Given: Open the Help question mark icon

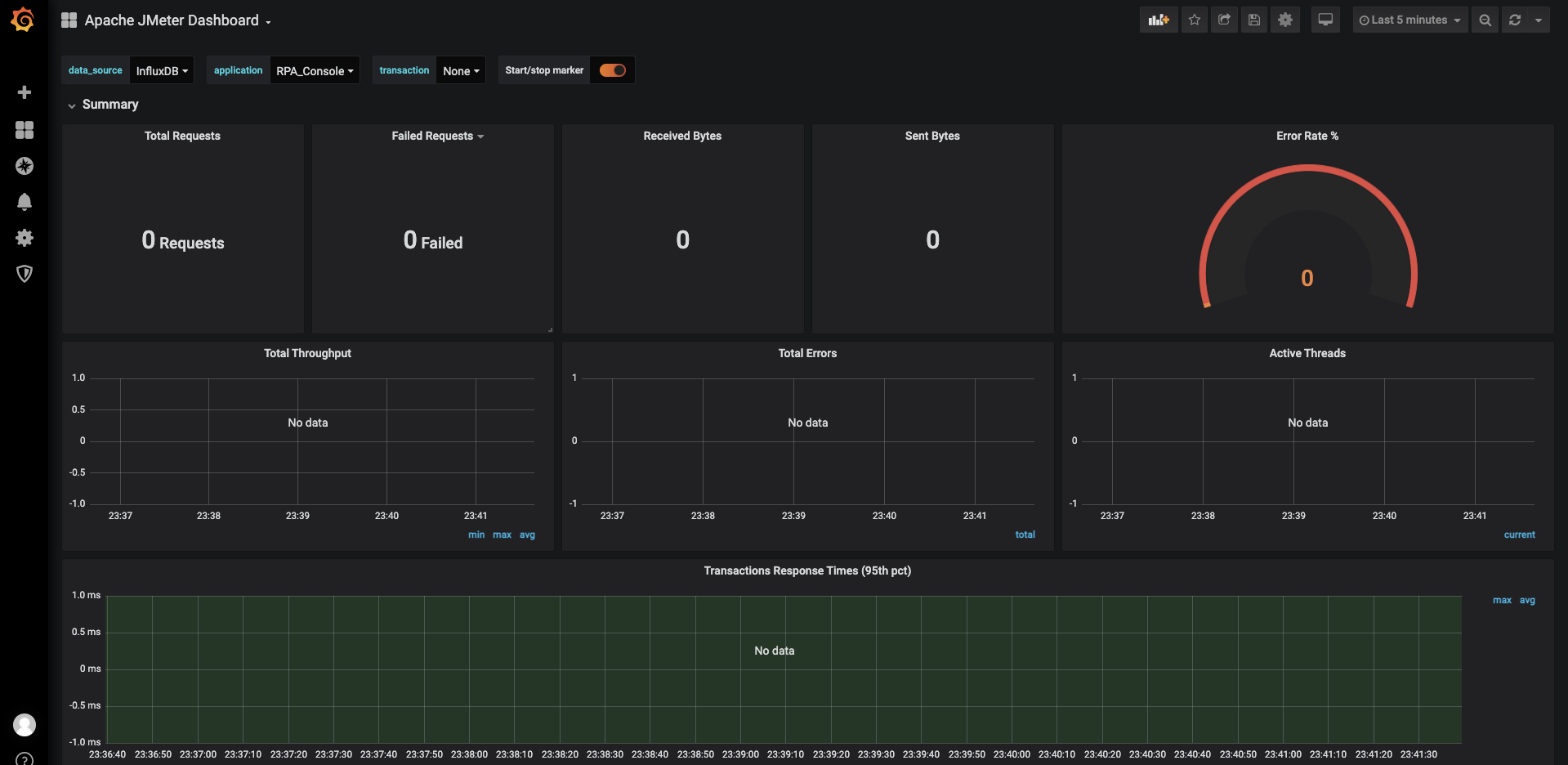Looking at the screenshot, I should [25, 759].
